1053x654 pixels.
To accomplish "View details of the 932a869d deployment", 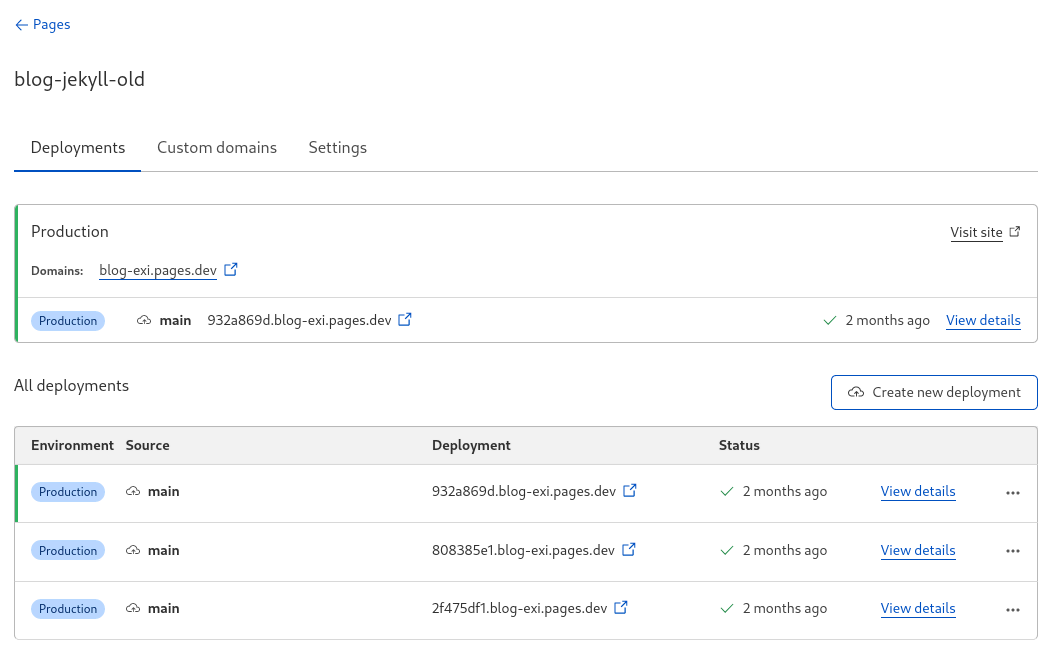I will 917,491.
